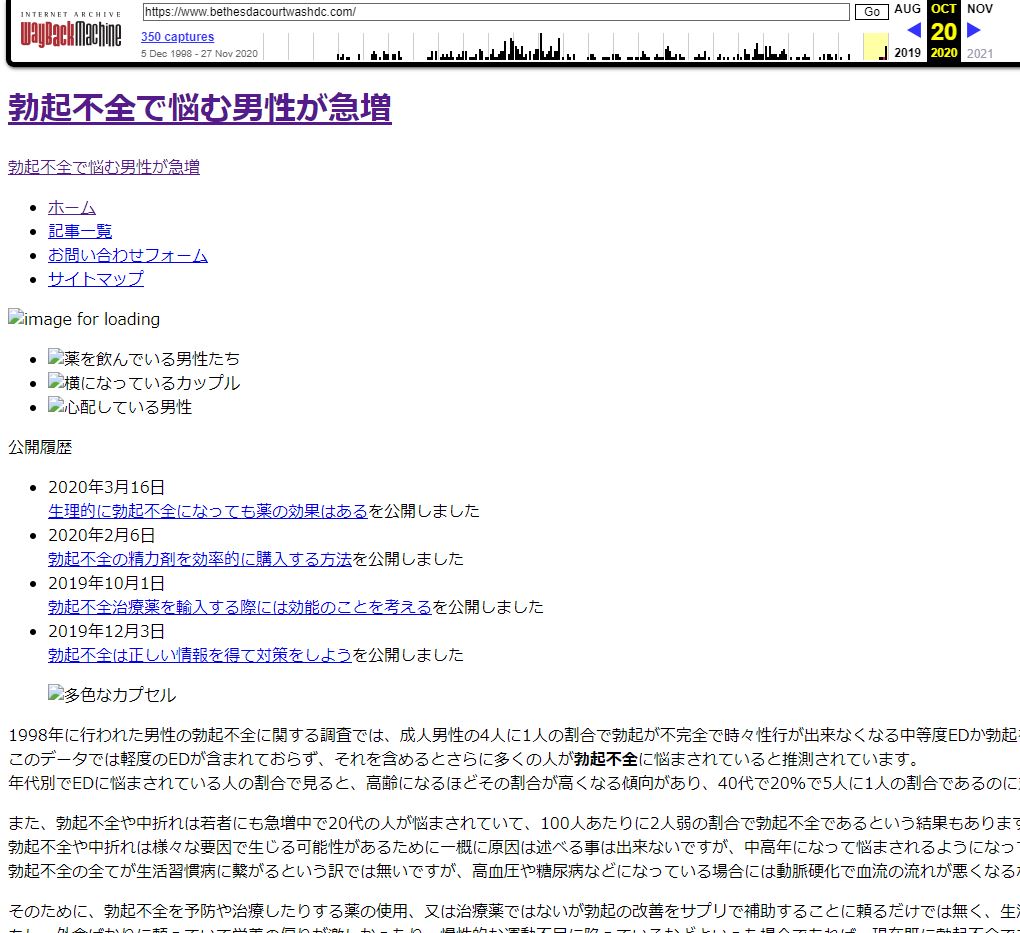Click the large 勃起不全で悩む男性が急増 heading link
The height and width of the screenshot is (933, 1020).
point(200,108)
